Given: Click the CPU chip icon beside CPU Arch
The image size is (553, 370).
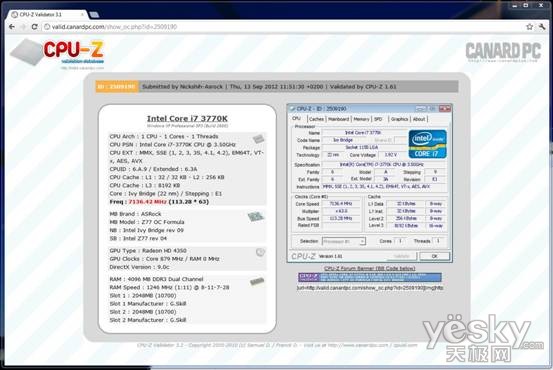Looking at the screenshot, I should coord(258,139).
